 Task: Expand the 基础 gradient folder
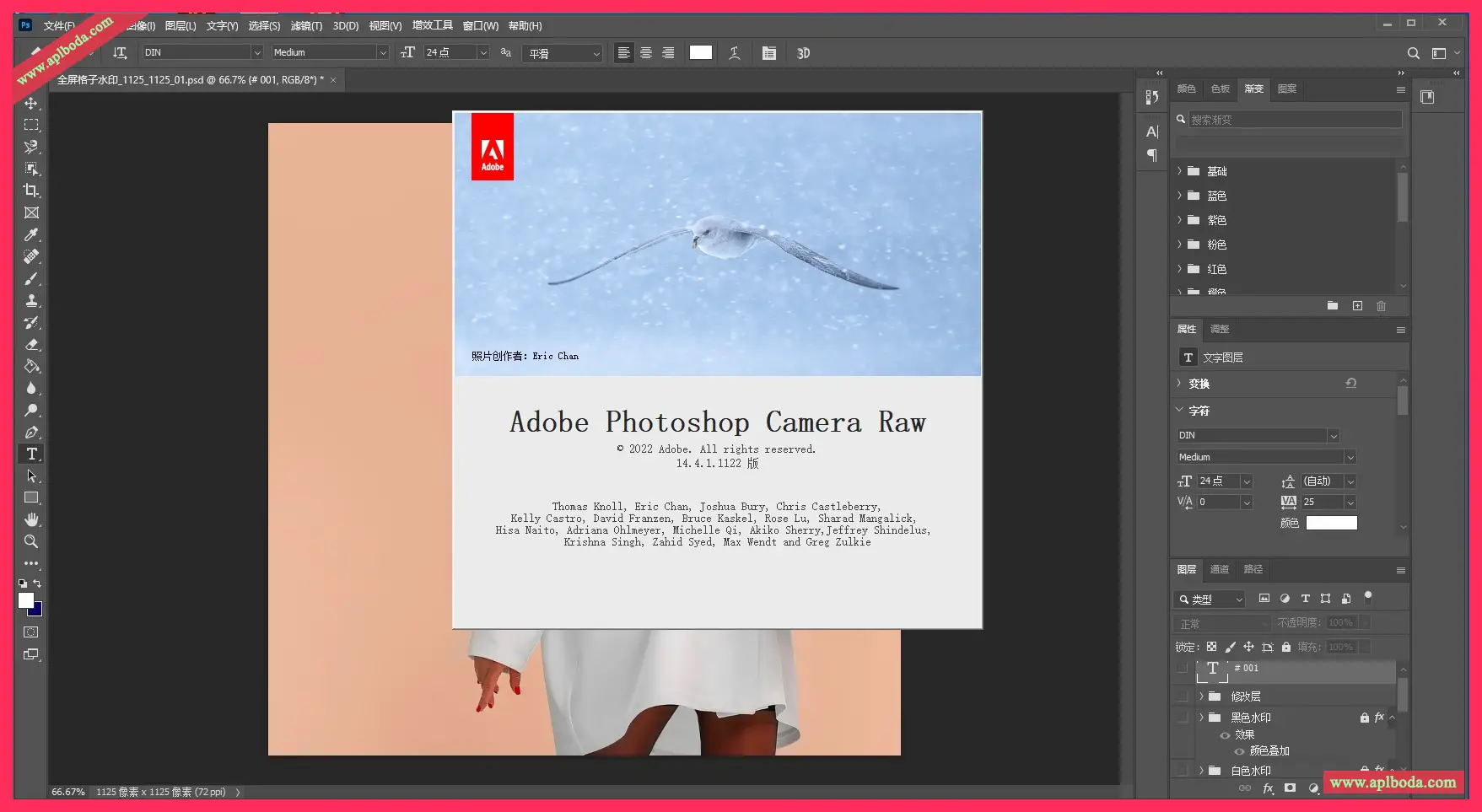1180,171
